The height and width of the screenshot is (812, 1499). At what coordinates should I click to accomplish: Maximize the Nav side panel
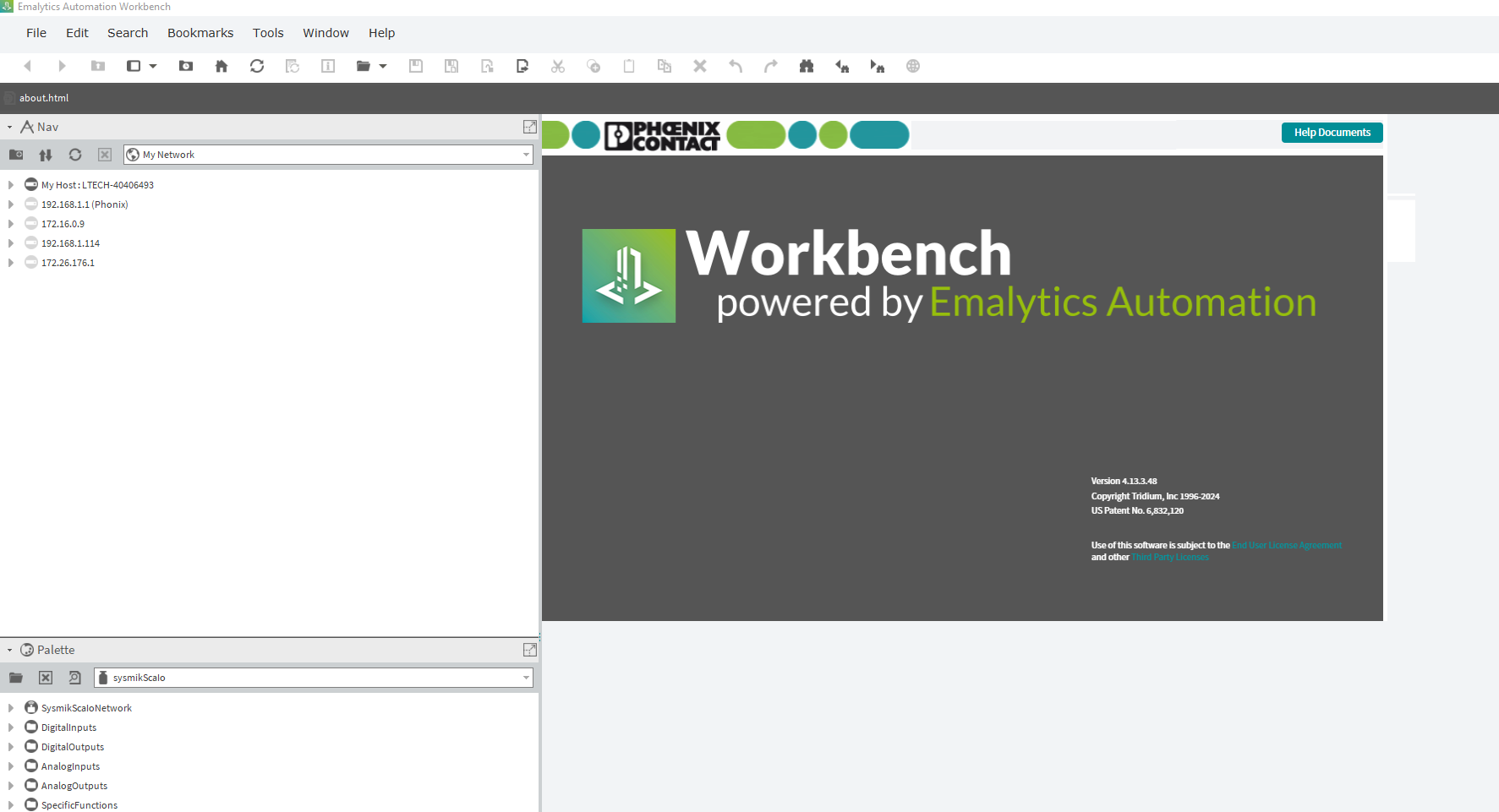(x=530, y=127)
